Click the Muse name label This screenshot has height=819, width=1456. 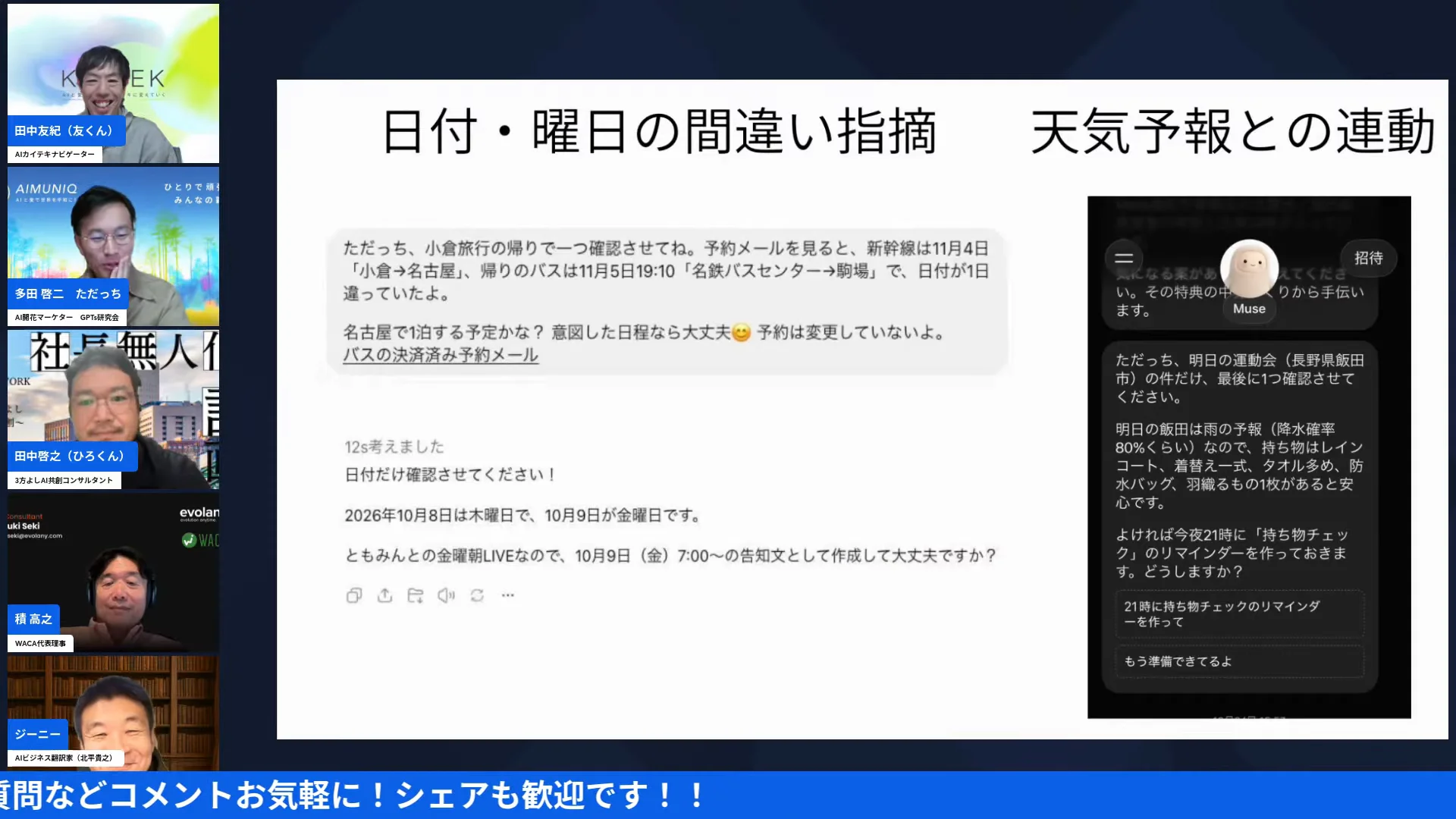1249,309
